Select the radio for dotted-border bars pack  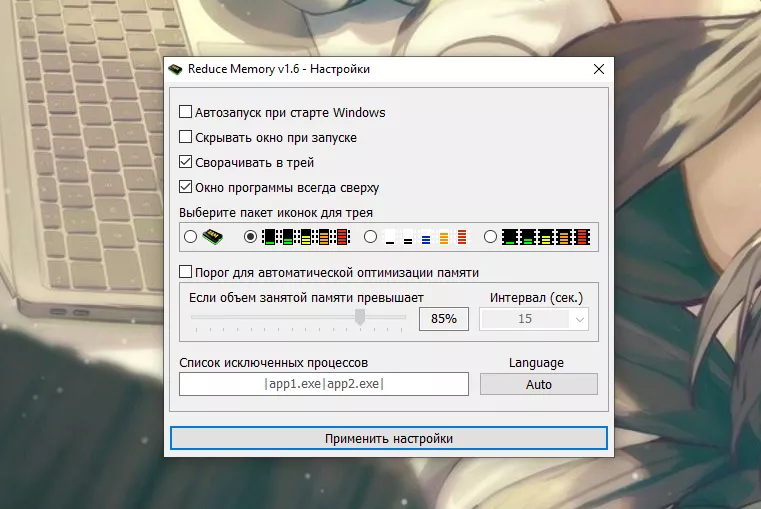coord(250,237)
